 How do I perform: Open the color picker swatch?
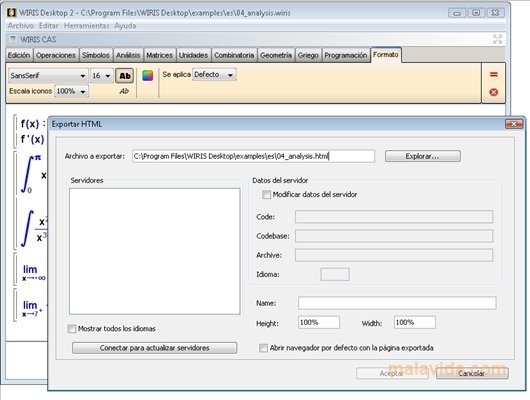tap(147, 76)
